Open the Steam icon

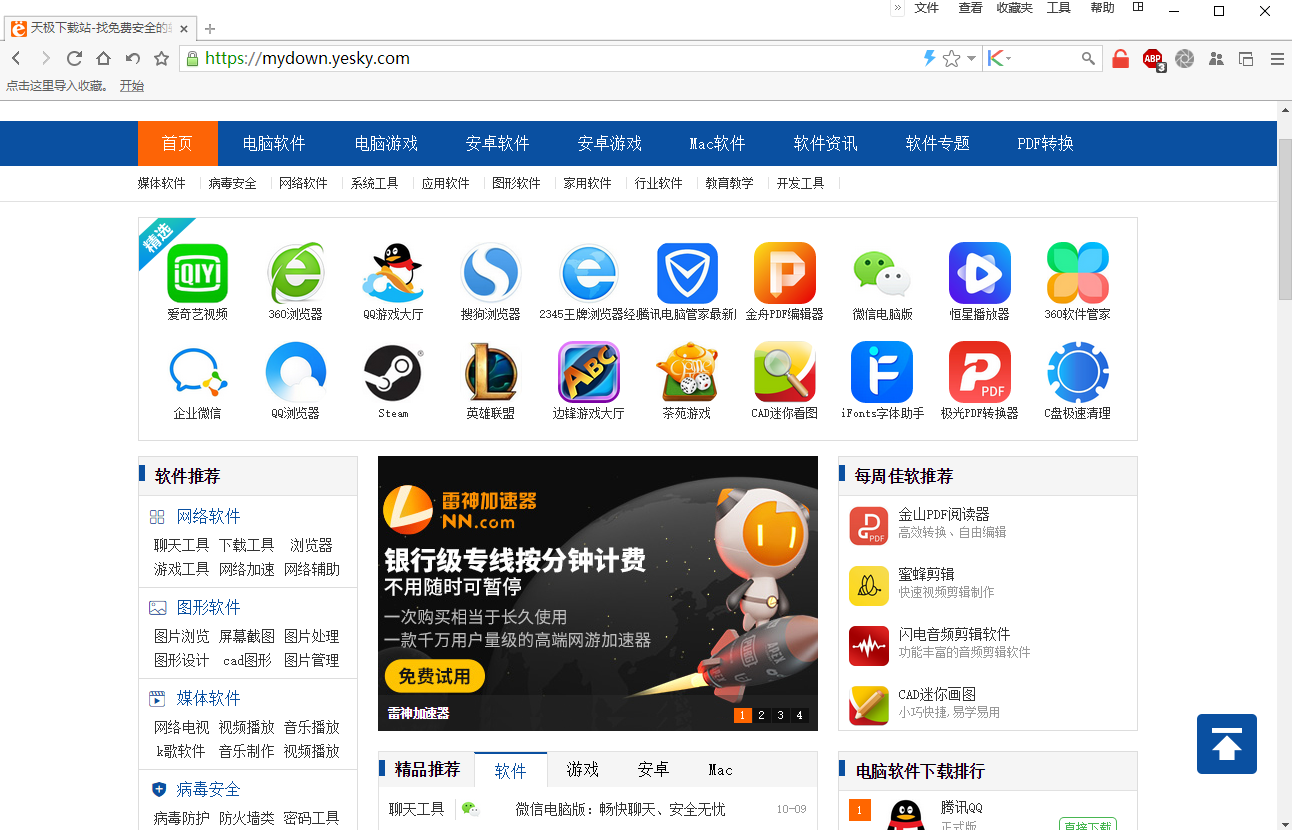[x=393, y=372]
